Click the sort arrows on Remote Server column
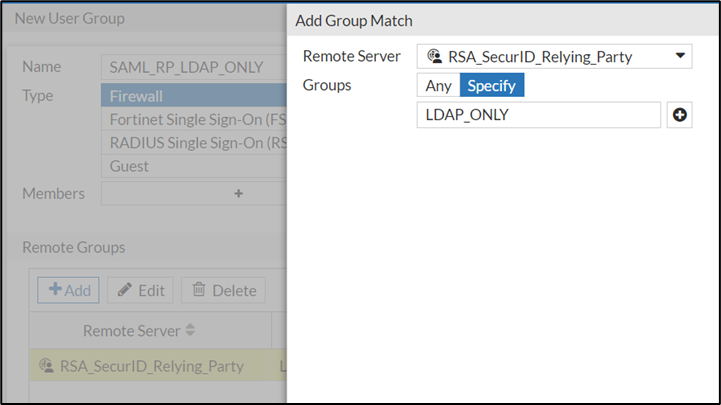This screenshot has width=721, height=405. click(190, 331)
